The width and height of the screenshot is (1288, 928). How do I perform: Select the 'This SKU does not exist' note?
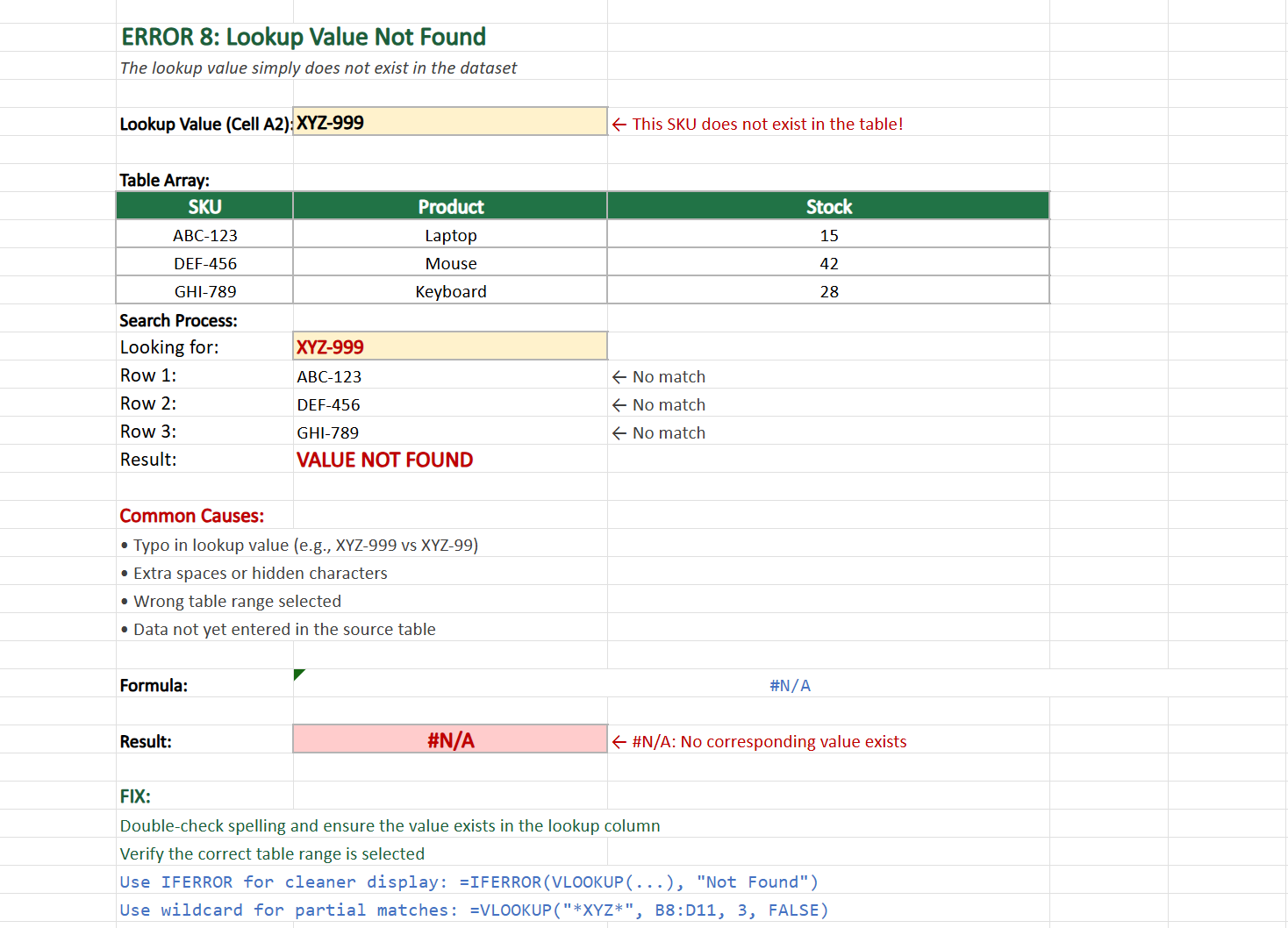tap(758, 124)
